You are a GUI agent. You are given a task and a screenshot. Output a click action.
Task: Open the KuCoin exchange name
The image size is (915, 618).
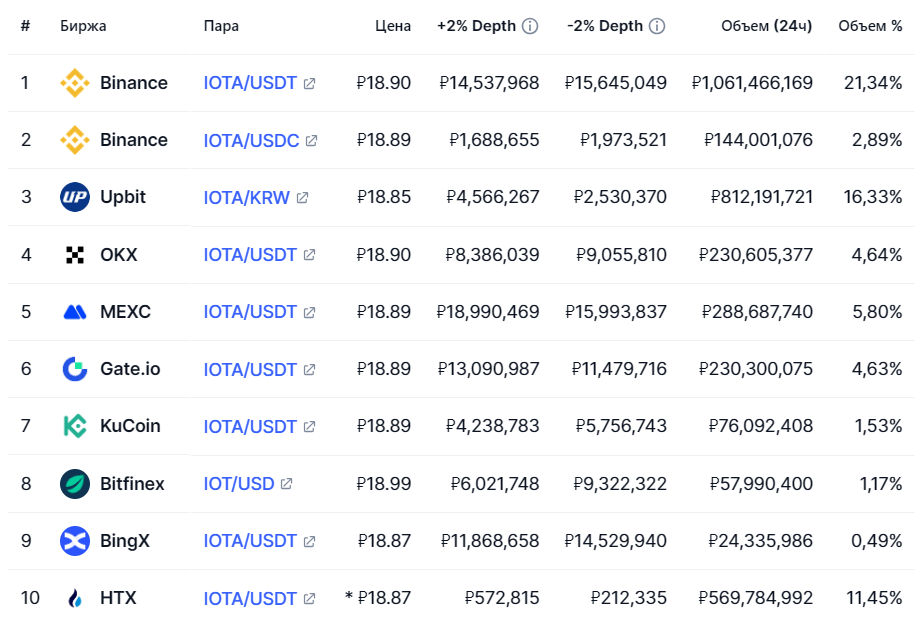130,426
